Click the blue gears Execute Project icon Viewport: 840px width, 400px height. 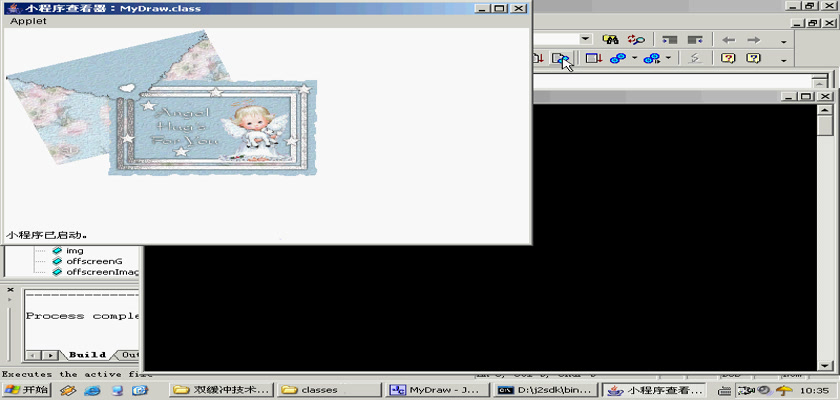651,58
